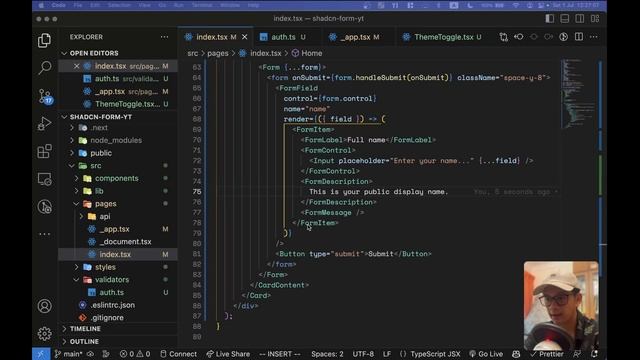
Task: Click the main branch indicator
Action: pyautogui.click(x=68, y=354)
